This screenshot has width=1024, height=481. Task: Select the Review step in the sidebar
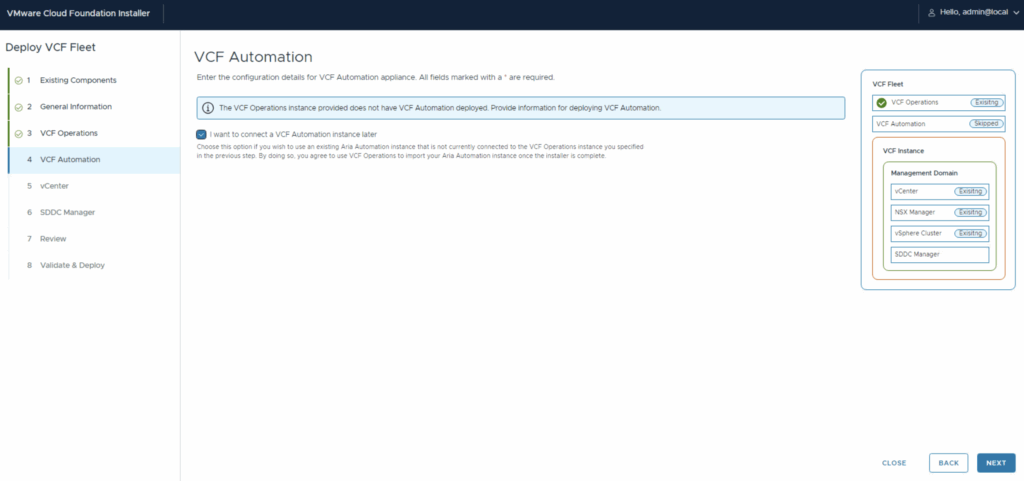click(53, 239)
